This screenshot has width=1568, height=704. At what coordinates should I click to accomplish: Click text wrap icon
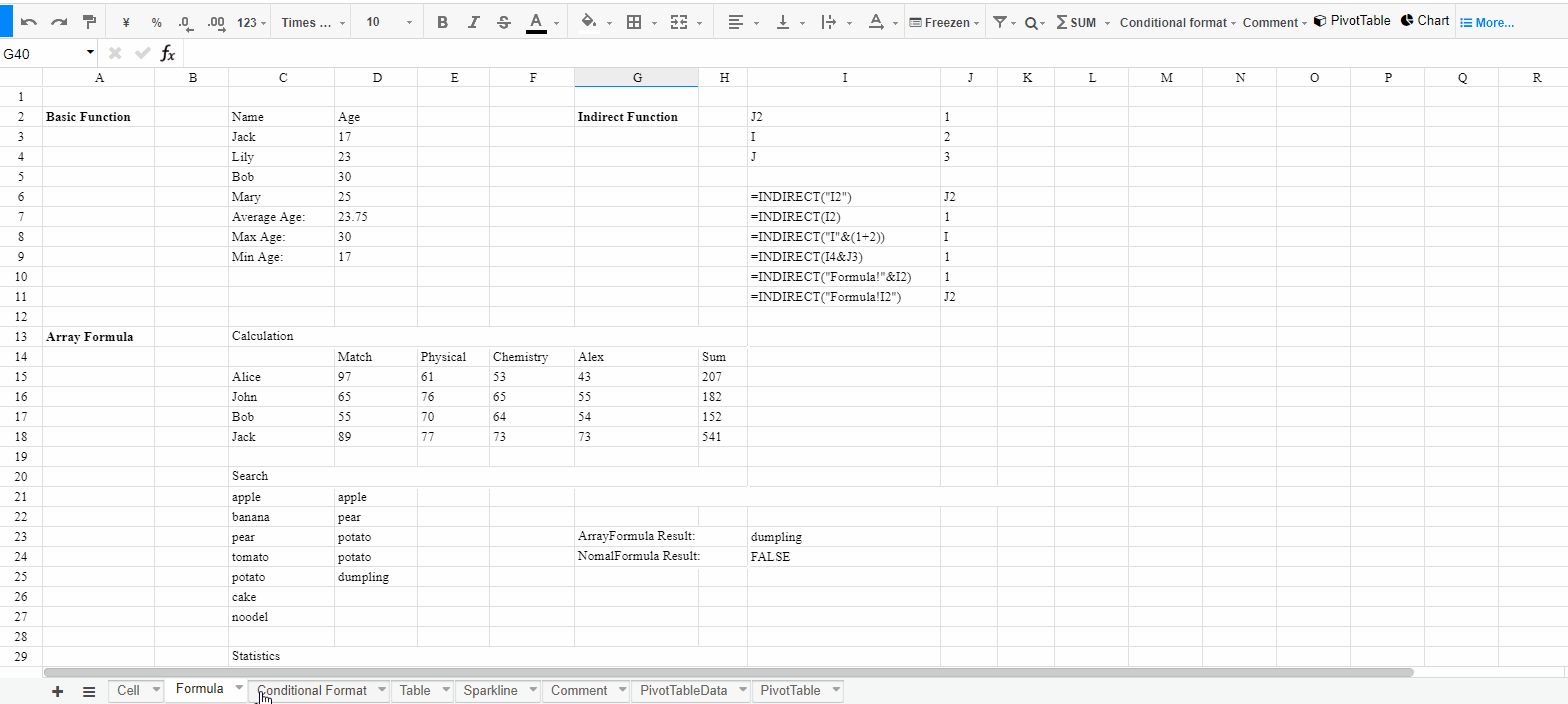(828, 22)
